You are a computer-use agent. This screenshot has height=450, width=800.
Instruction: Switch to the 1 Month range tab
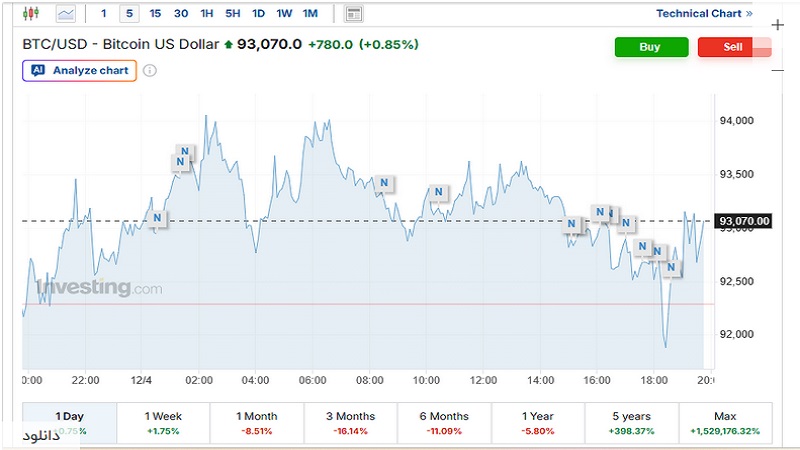tap(257, 422)
